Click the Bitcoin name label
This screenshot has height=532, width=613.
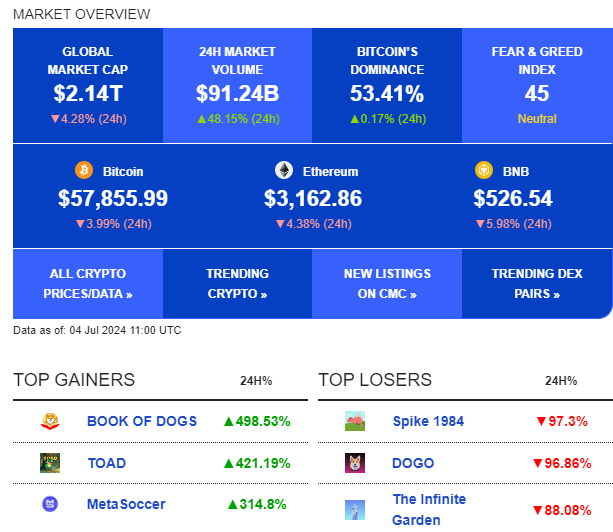click(x=123, y=172)
